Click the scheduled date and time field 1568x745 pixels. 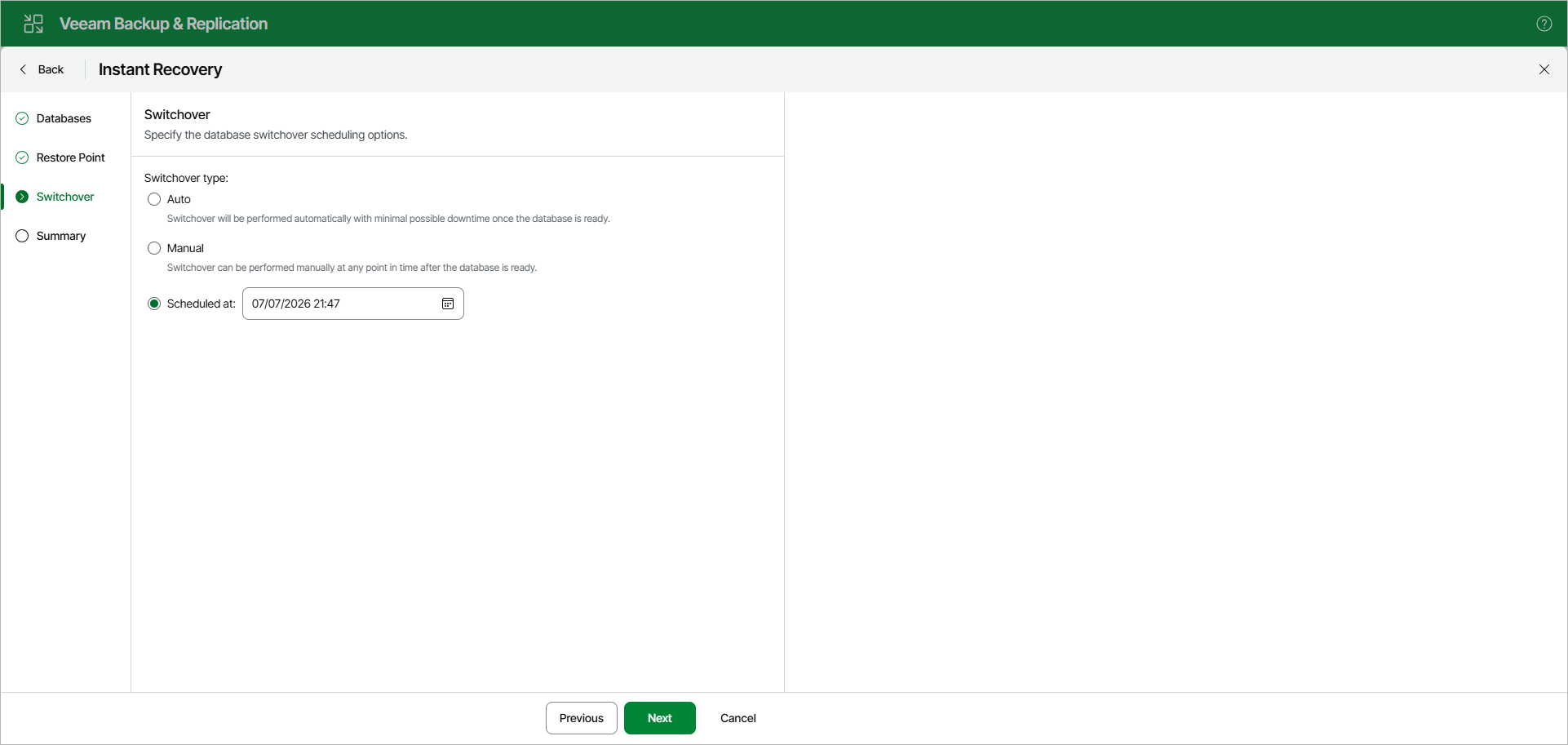click(x=352, y=304)
